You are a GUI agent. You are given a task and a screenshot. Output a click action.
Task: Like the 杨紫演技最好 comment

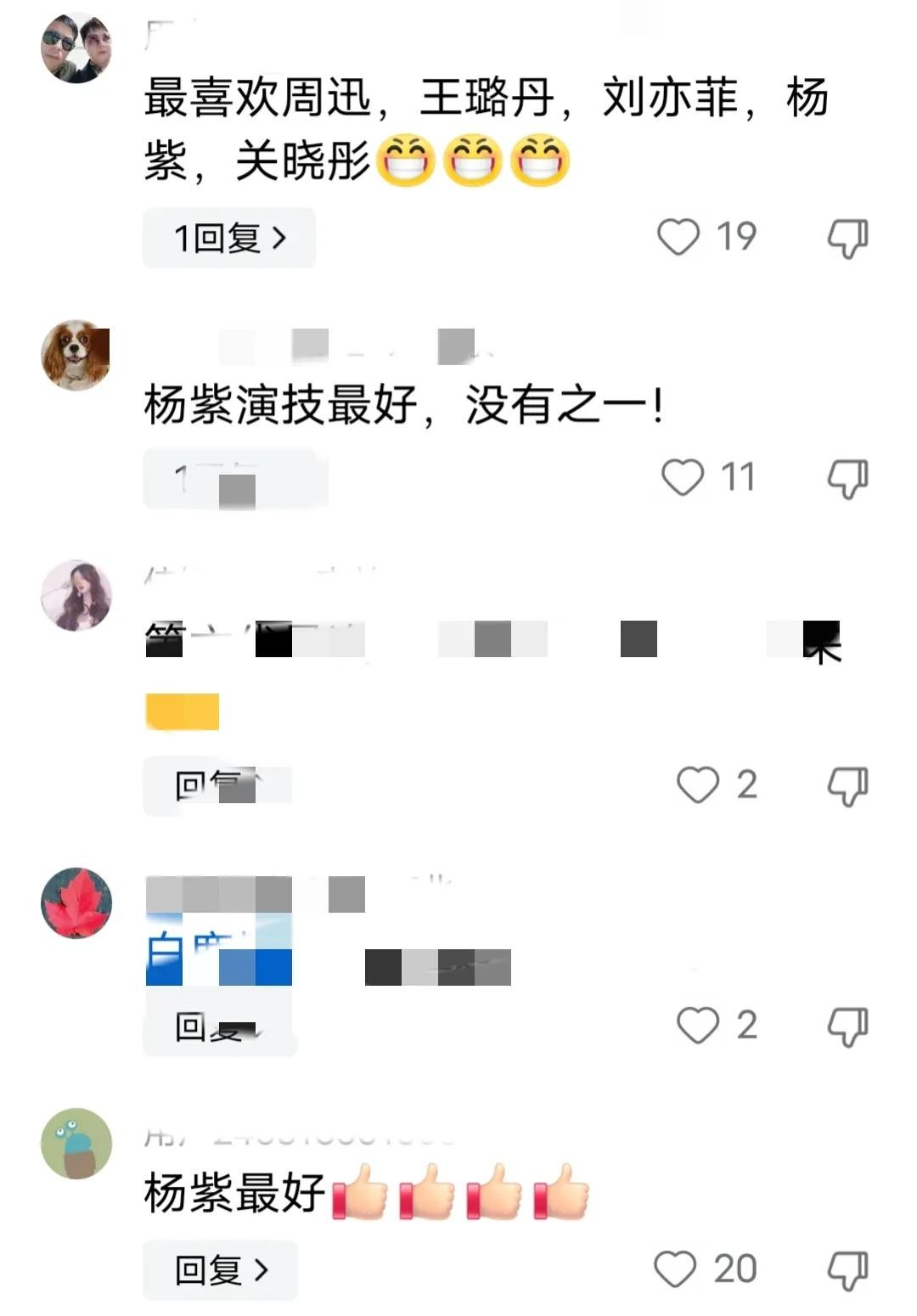click(x=683, y=476)
